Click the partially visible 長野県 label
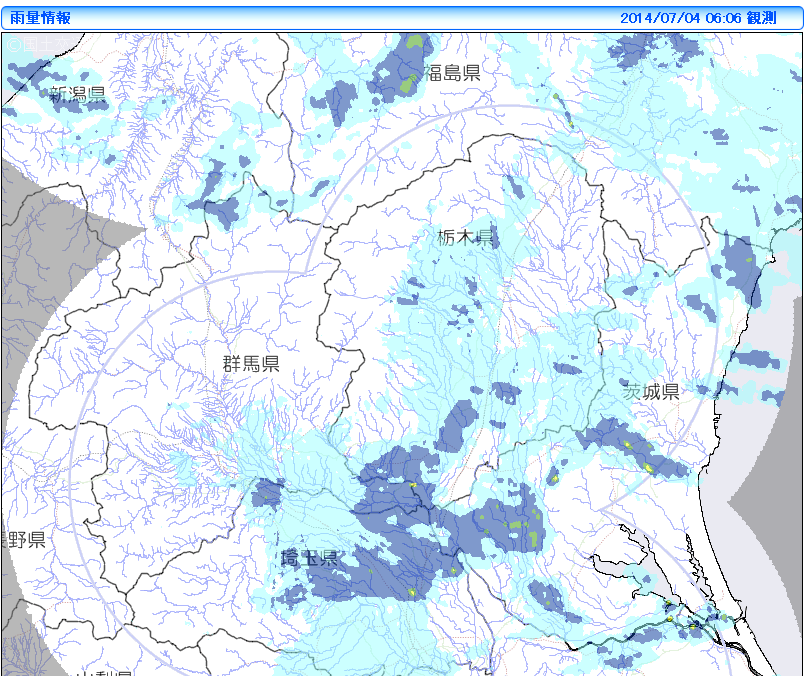The image size is (804, 676). point(24,540)
